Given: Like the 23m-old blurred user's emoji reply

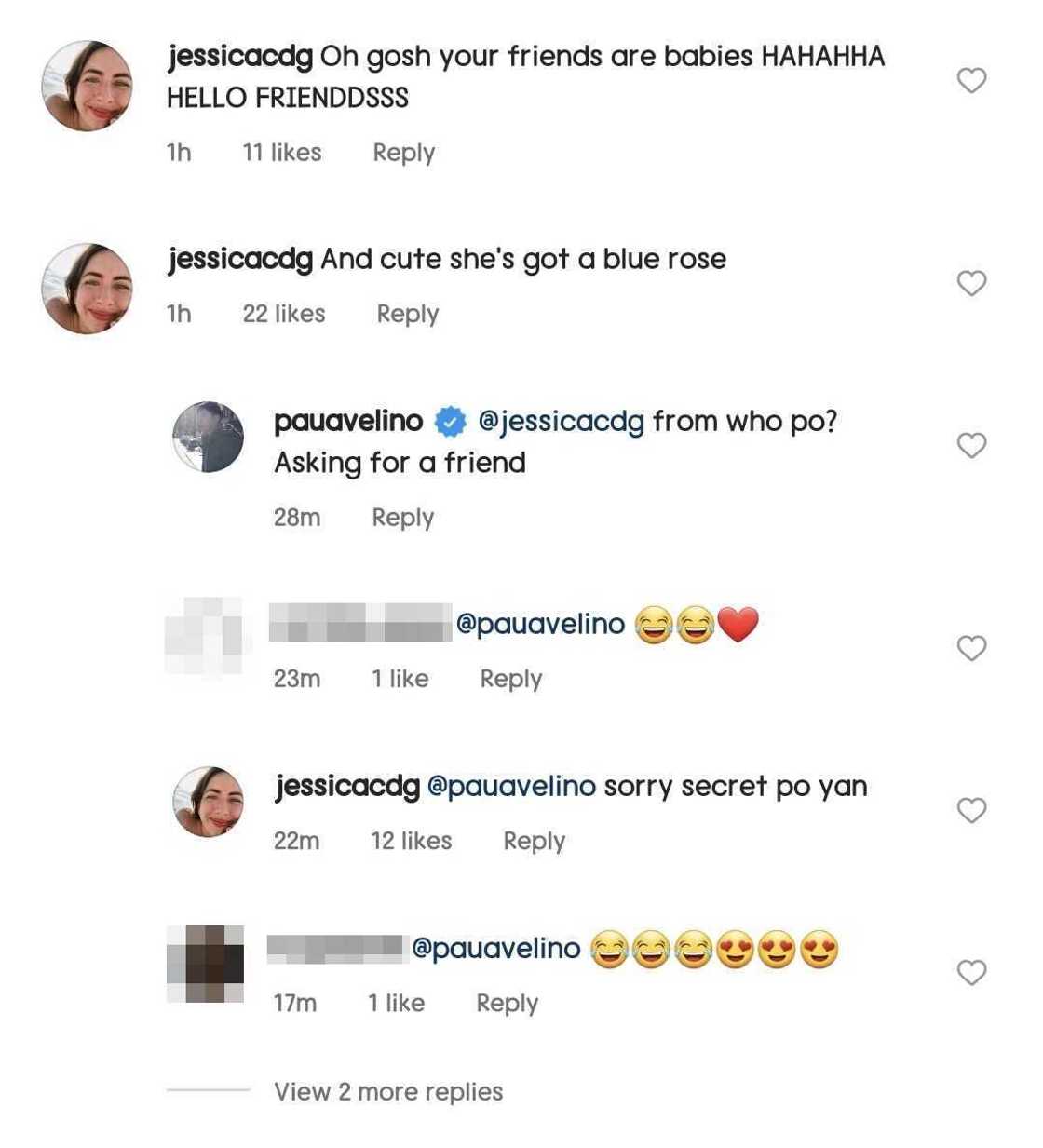Looking at the screenshot, I should [971, 648].
